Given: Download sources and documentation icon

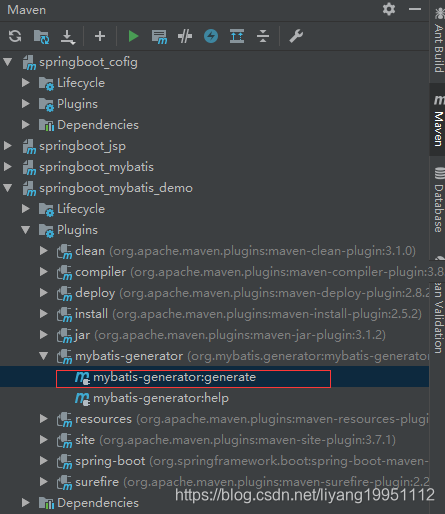Looking at the screenshot, I should pos(68,37).
